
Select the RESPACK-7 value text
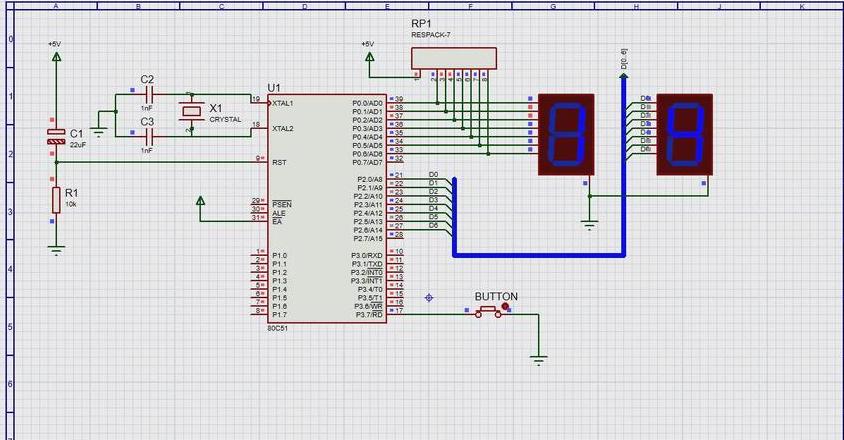click(x=431, y=35)
